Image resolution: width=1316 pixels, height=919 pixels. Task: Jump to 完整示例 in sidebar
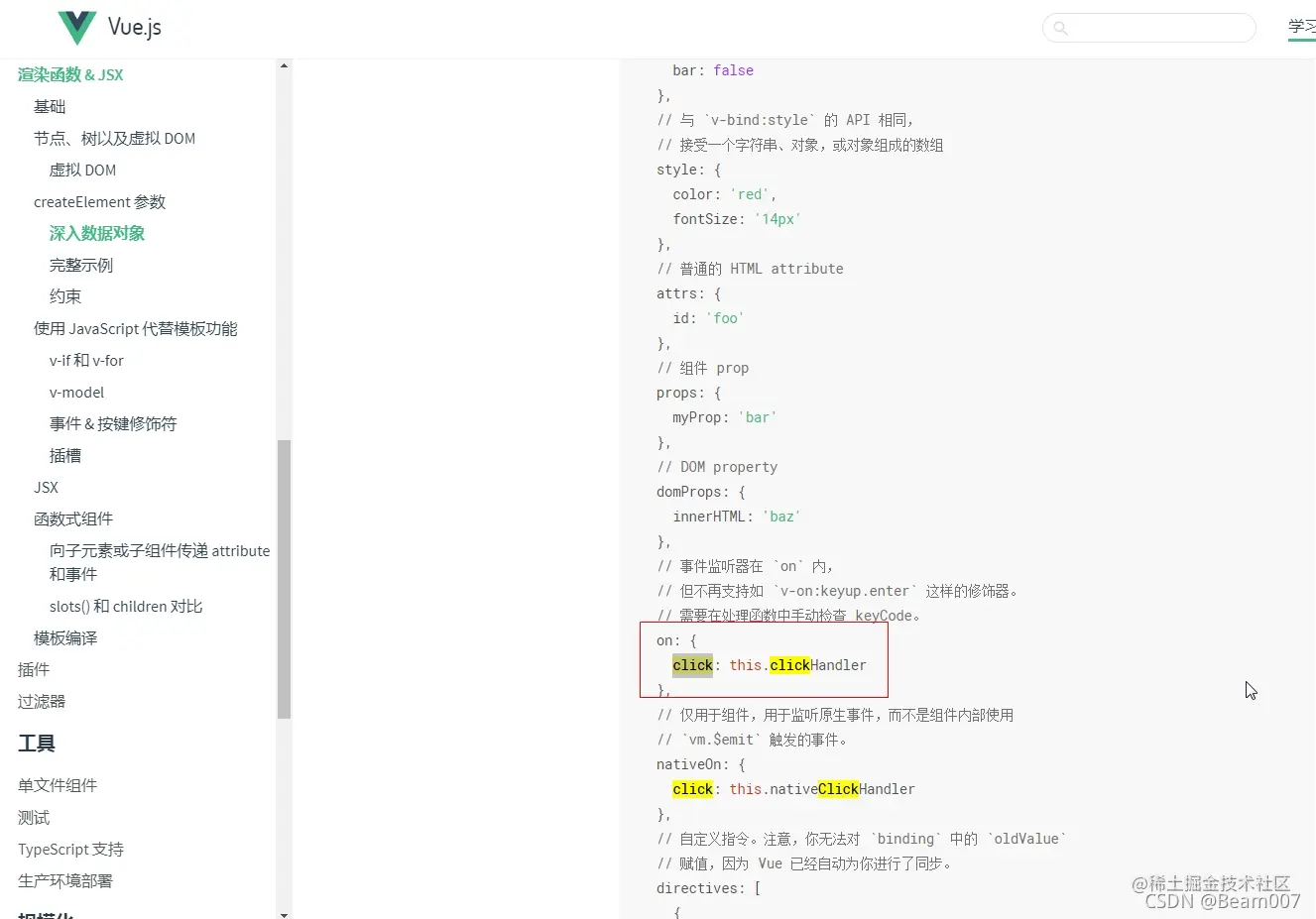pyautogui.click(x=81, y=265)
